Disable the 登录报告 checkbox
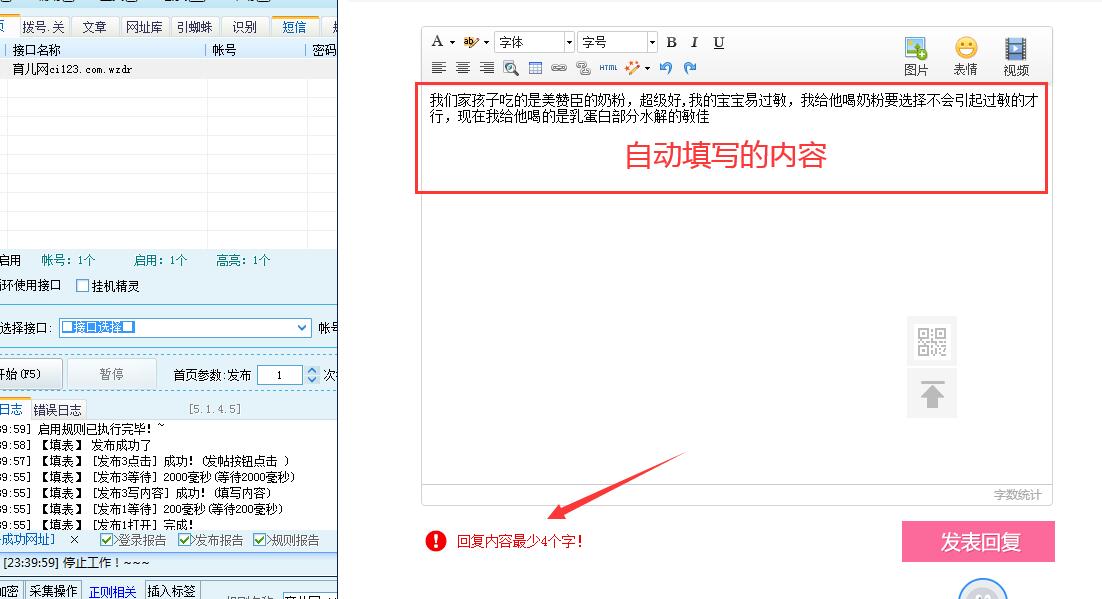Image resolution: width=1102 pixels, height=599 pixels. (x=105, y=540)
